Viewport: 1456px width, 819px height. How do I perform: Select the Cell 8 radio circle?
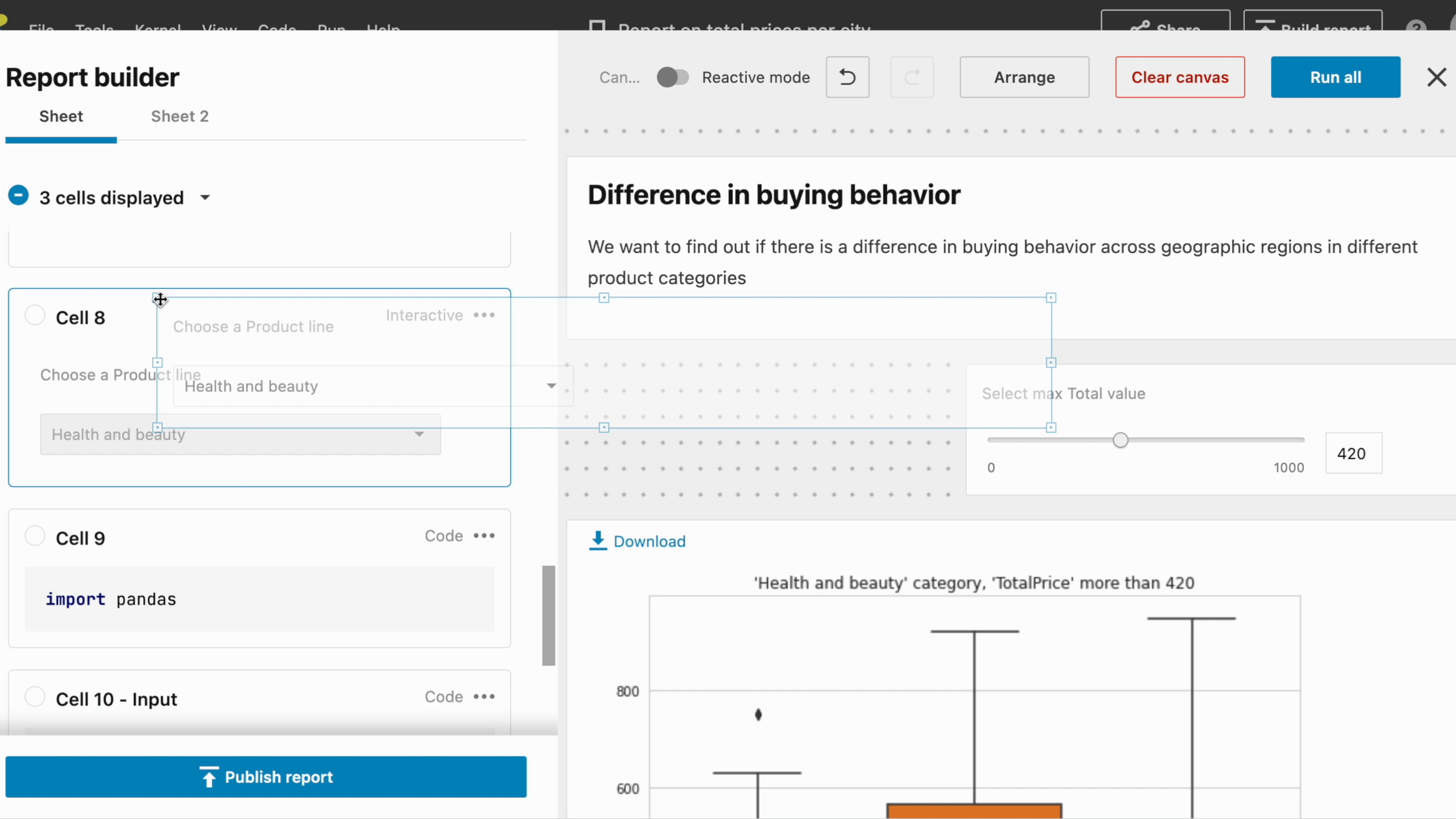[x=35, y=315]
